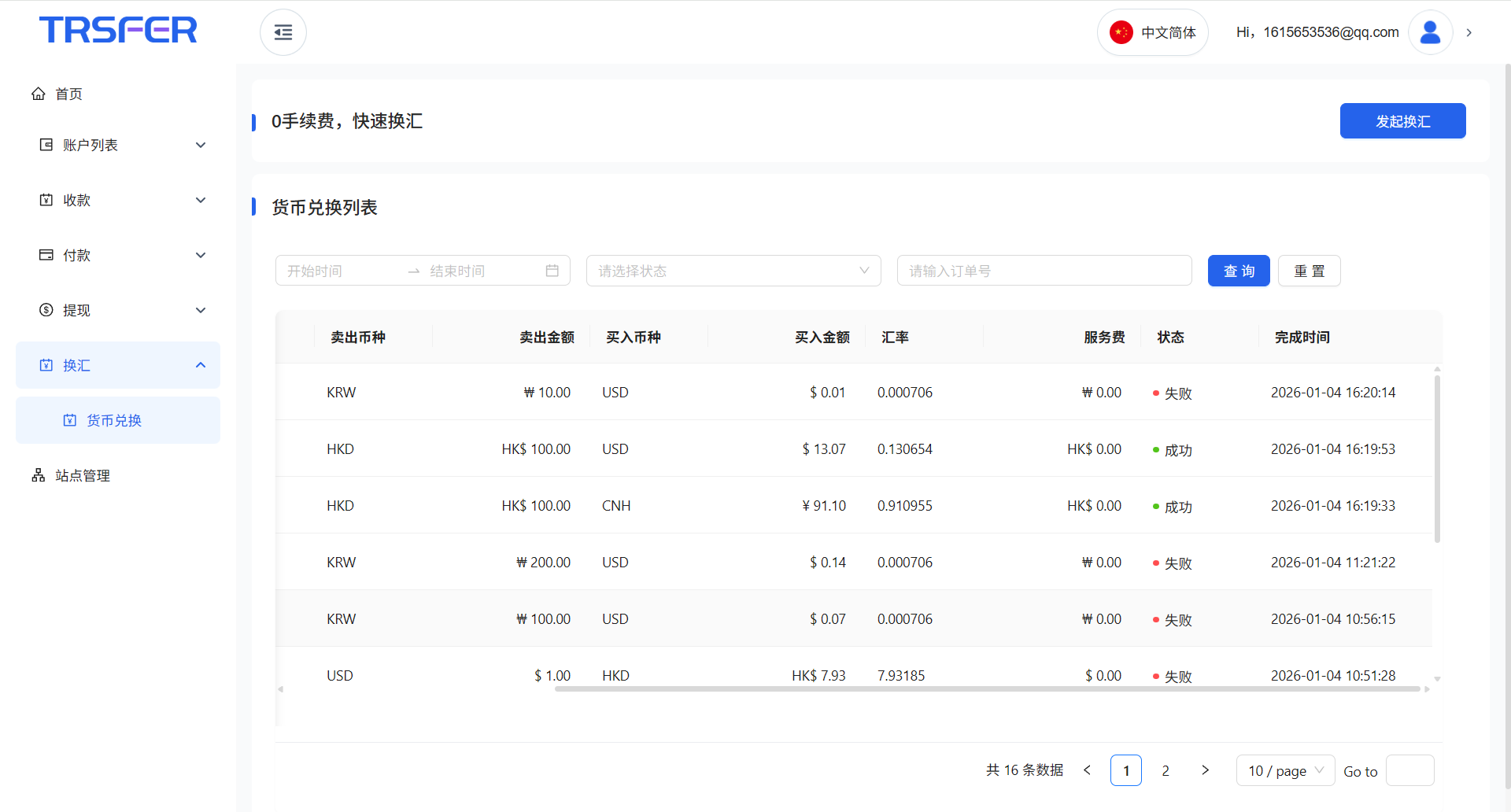The width and height of the screenshot is (1511, 812).
Task: Click the 站点管理 sitemap icon
Action: pyautogui.click(x=39, y=475)
